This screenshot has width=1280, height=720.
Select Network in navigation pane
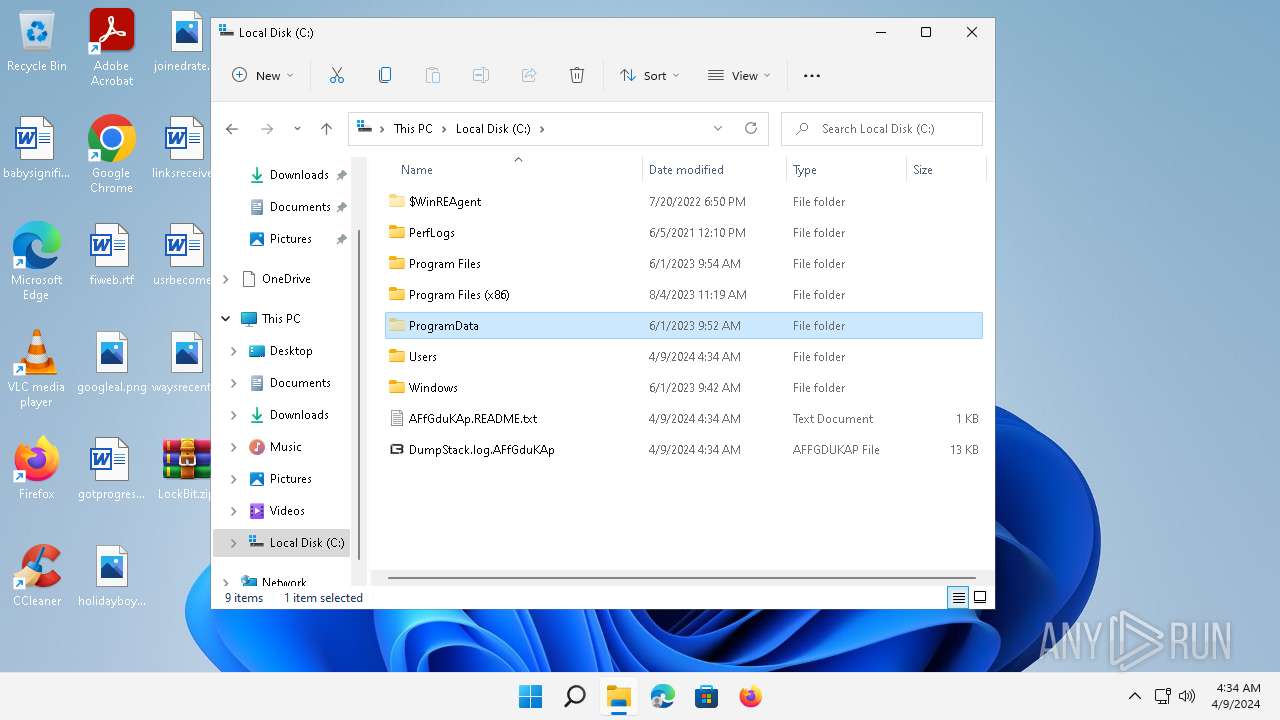[x=282, y=581]
